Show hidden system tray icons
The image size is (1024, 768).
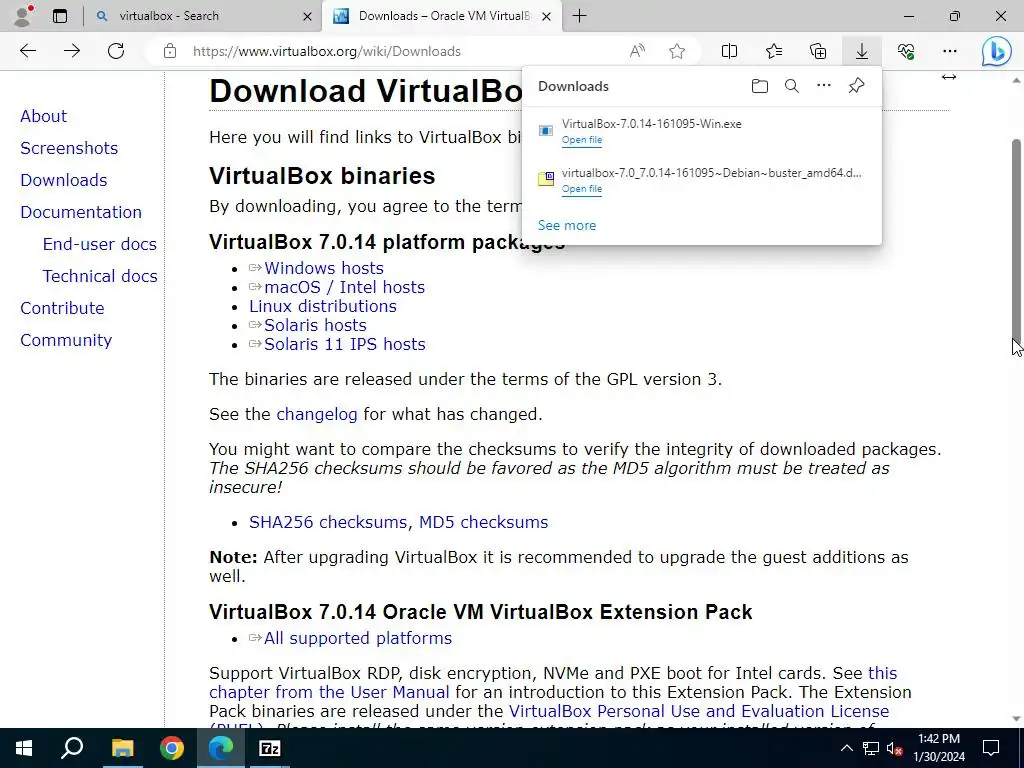(846, 748)
